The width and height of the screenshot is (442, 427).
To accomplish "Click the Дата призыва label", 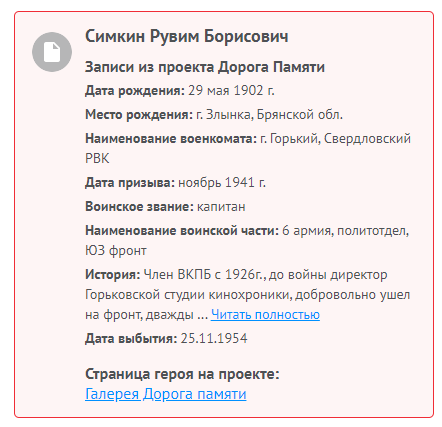I will pos(130,183).
